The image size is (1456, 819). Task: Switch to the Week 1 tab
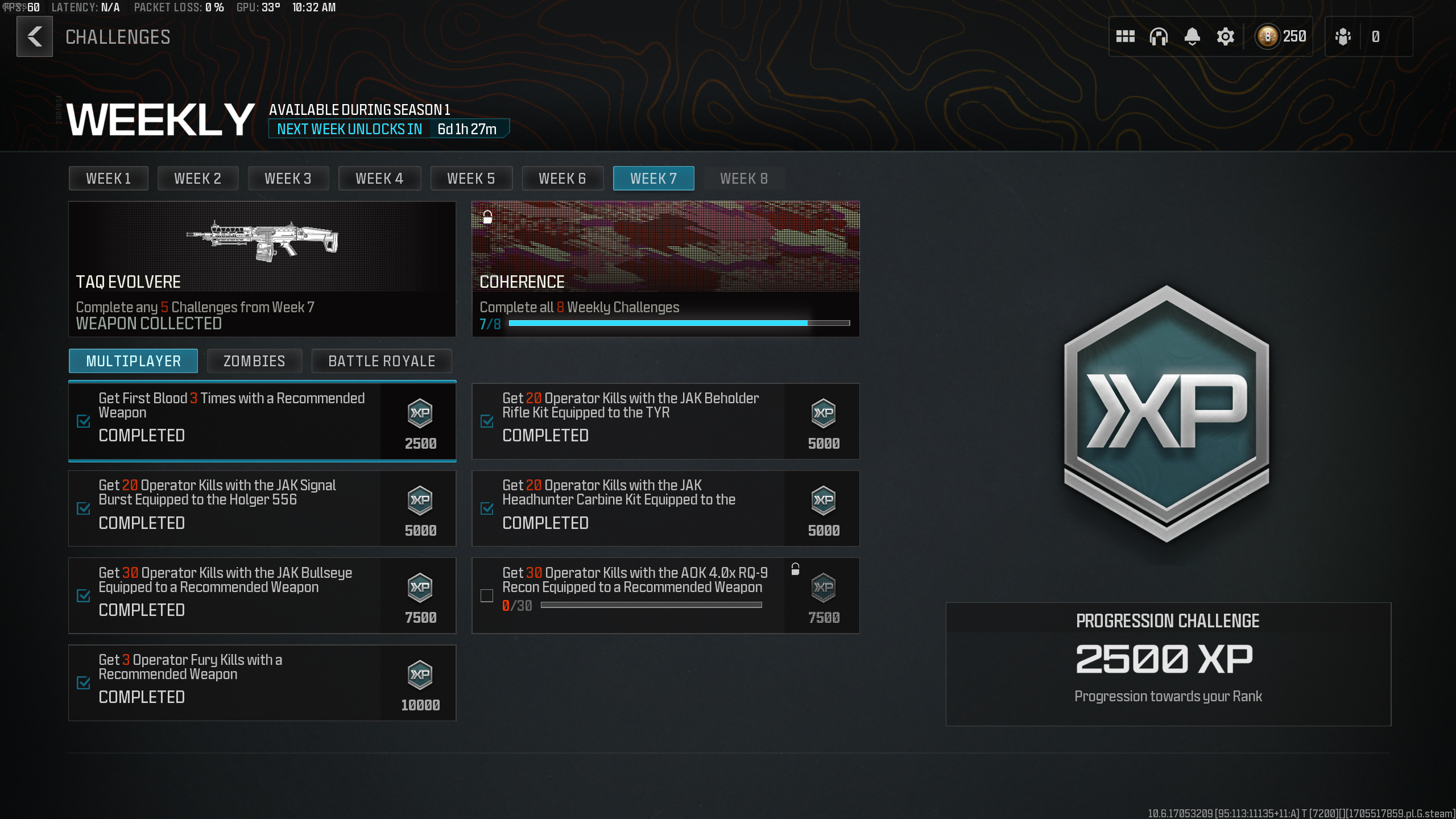click(x=108, y=179)
